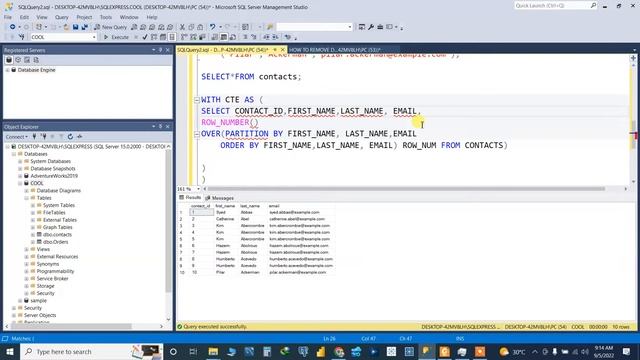Open File Explorer from the taskbar

point(213,351)
